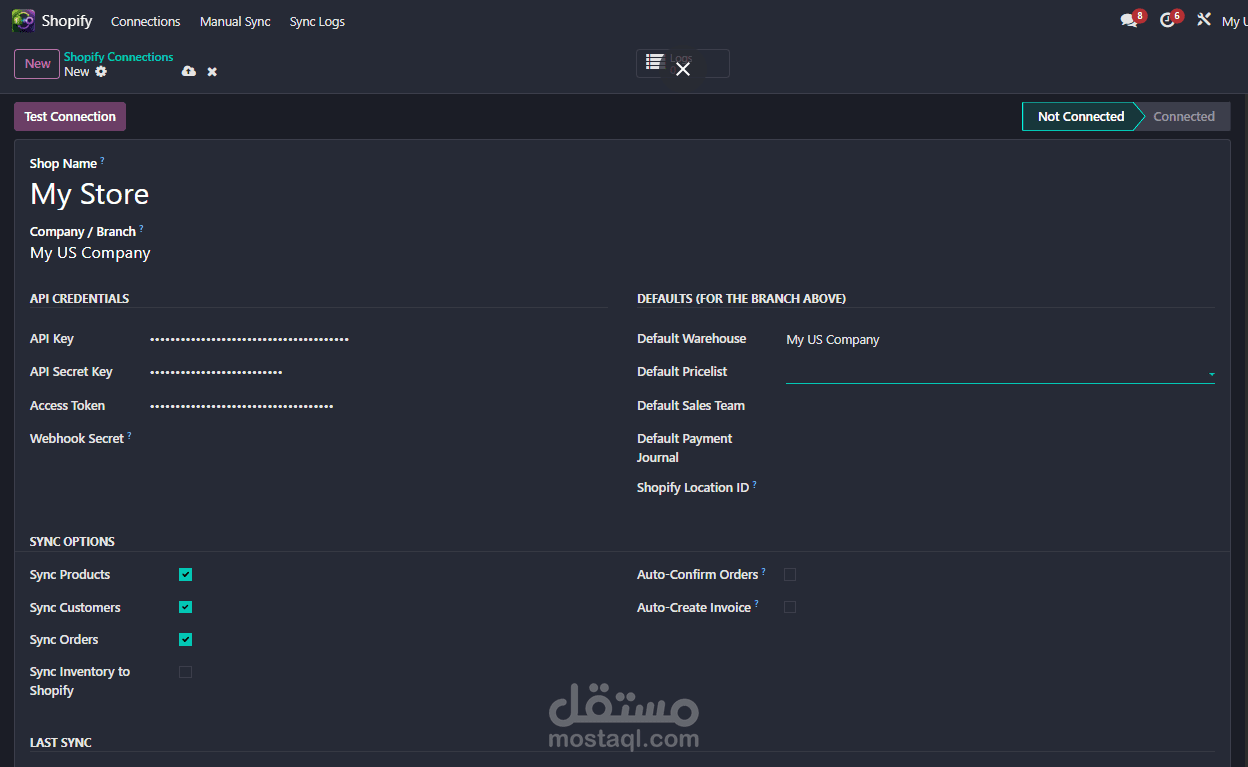Open the debug tools wrench icon
The image size is (1248, 767).
[x=1204, y=20]
